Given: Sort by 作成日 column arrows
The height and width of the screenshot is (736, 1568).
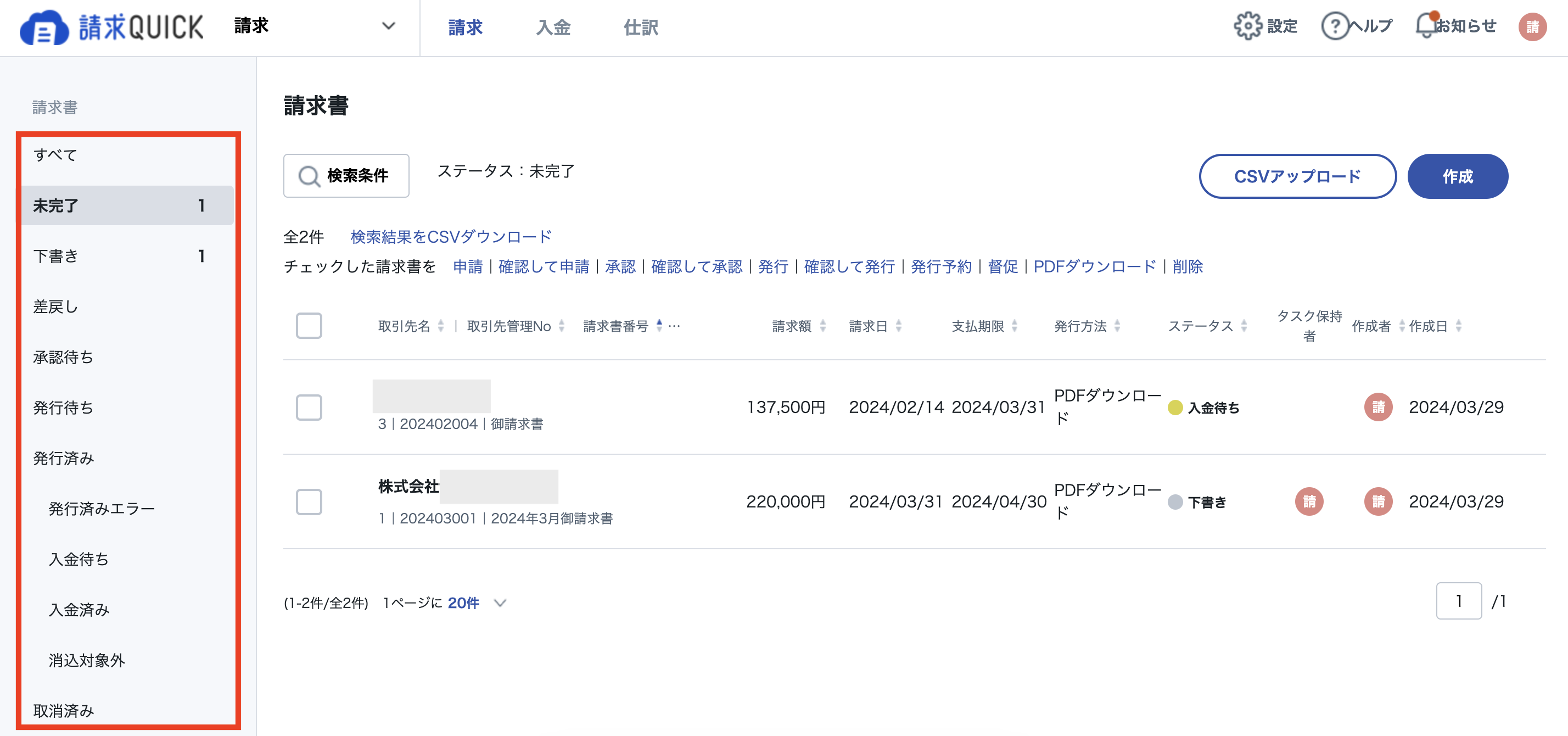Looking at the screenshot, I should coord(1458,326).
